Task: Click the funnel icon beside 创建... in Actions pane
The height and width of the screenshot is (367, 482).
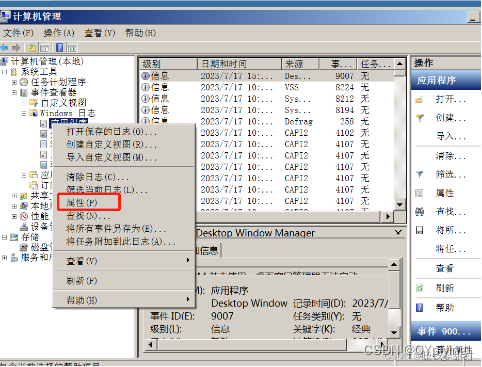Action: click(420, 118)
